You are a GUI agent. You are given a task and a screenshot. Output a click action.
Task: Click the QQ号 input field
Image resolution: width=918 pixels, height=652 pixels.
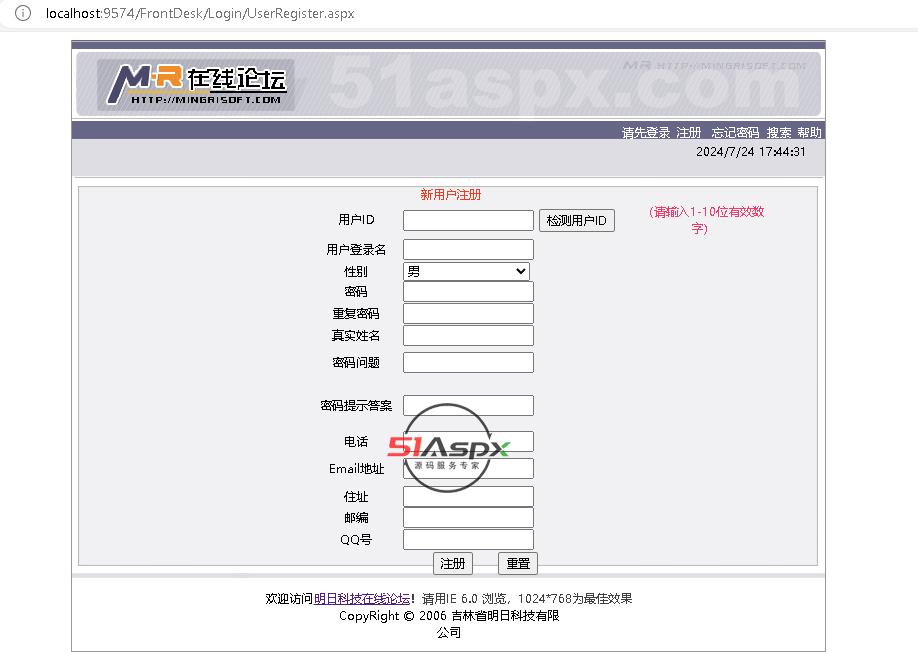pyautogui.click(x=468, y=540)
